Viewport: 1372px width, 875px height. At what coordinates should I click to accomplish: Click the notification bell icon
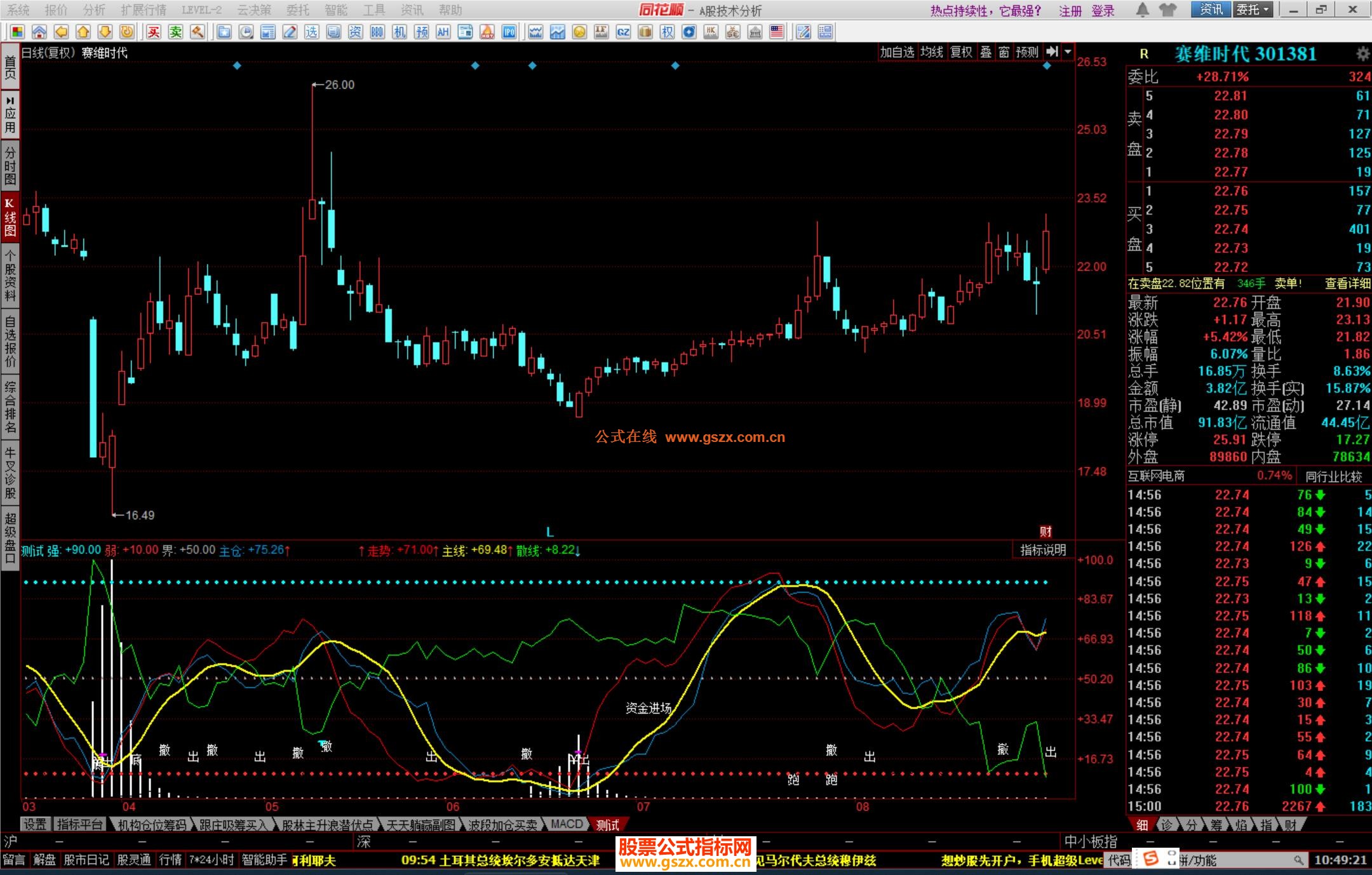tap(1142, 10)
